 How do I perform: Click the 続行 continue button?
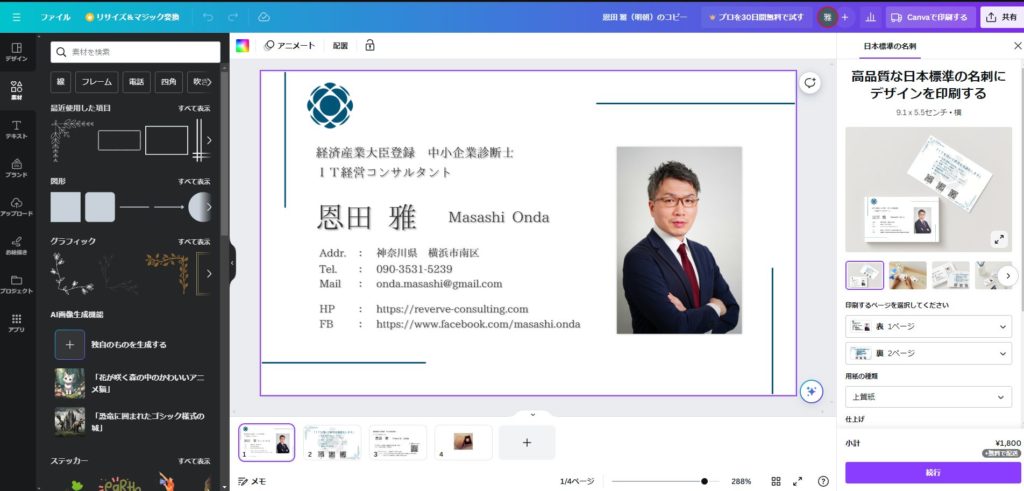coord(932,472)
